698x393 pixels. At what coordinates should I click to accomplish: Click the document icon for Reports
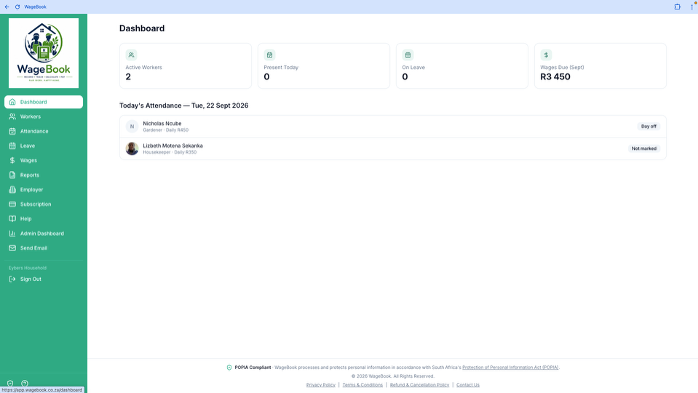(x=12, y=175)
